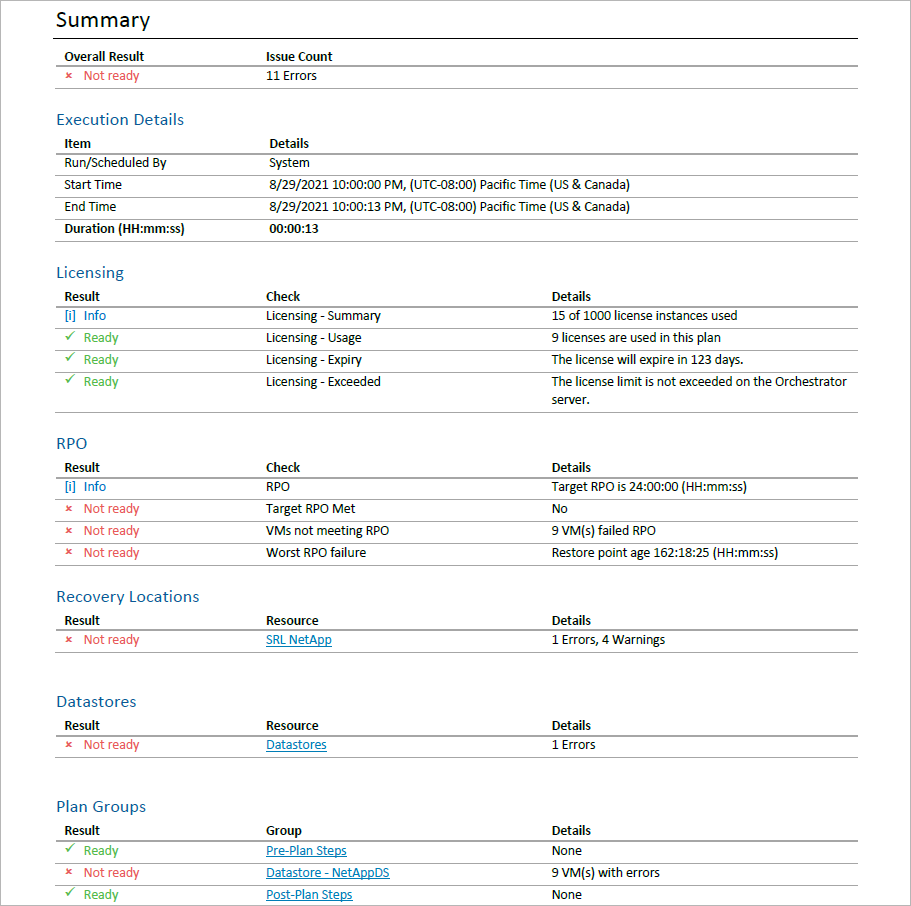Click the green checkmark for Licensing - Usage
This screenshot has width=911, height=906.
70,336
